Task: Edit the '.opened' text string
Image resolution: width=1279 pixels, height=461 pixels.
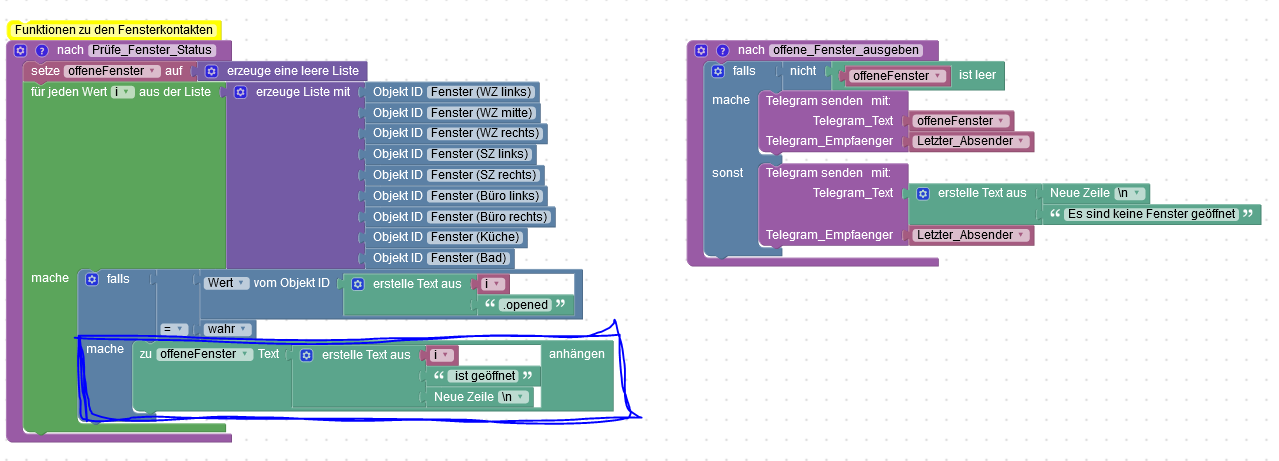Action: coord(524,305)
